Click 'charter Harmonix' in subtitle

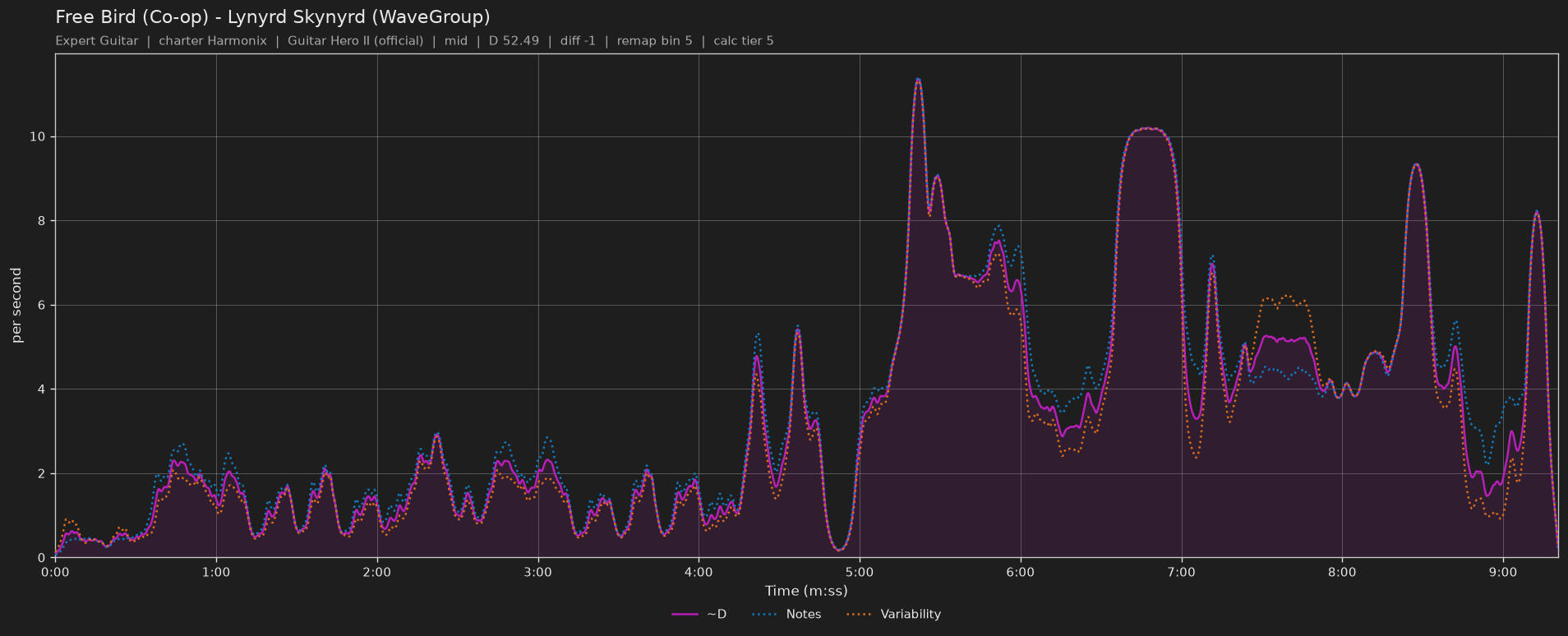[x=213, y=41]
